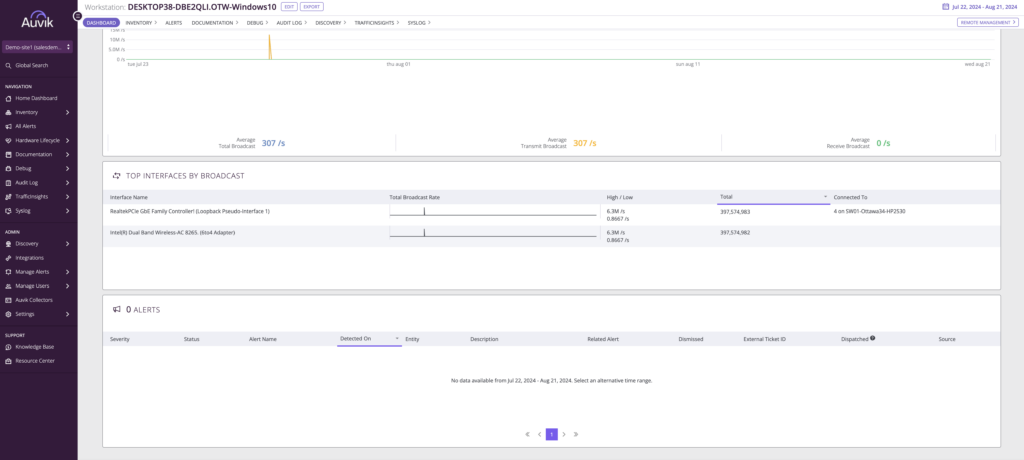Click the Realtek PCIe GbE interface row name
Image resolution: width=1024 pixels, height=460 pixels.
190,211
